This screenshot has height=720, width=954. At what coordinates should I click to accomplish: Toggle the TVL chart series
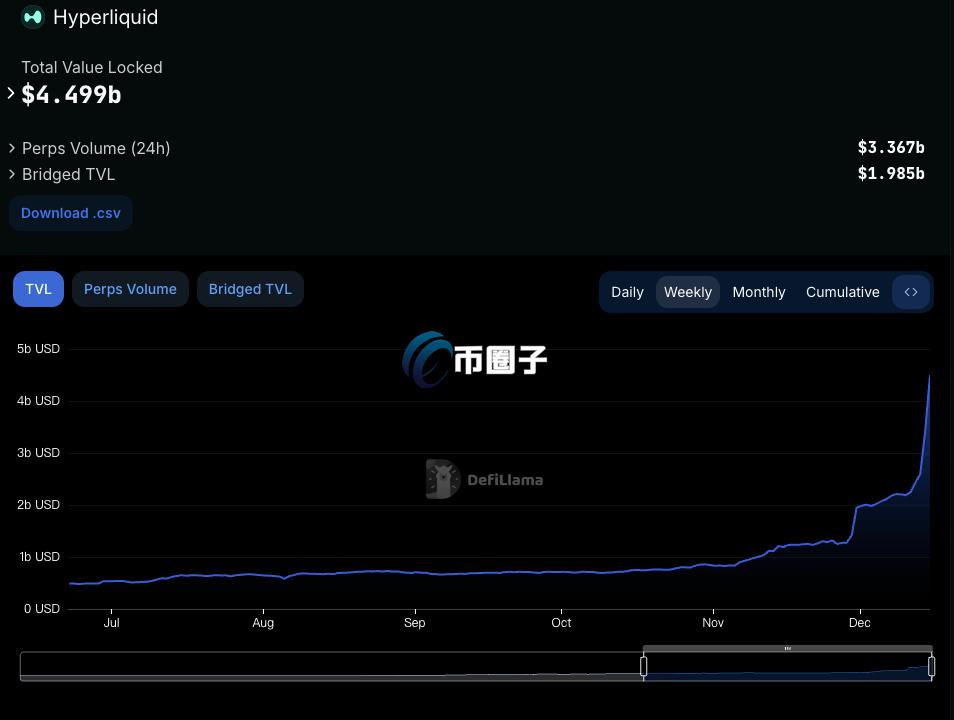(38, 289)
